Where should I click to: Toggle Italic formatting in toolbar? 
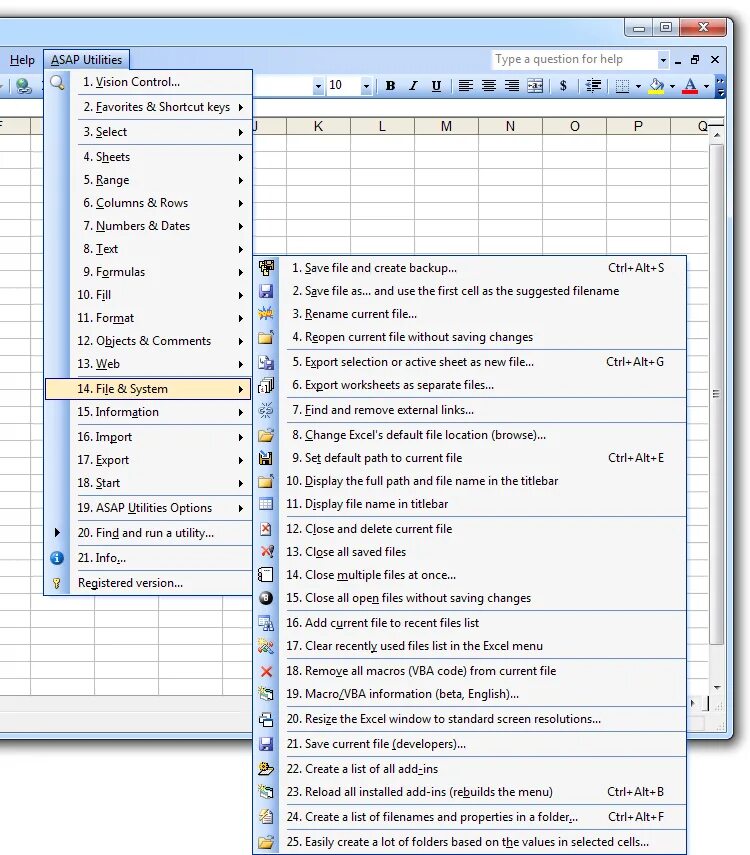coord(413,86)
